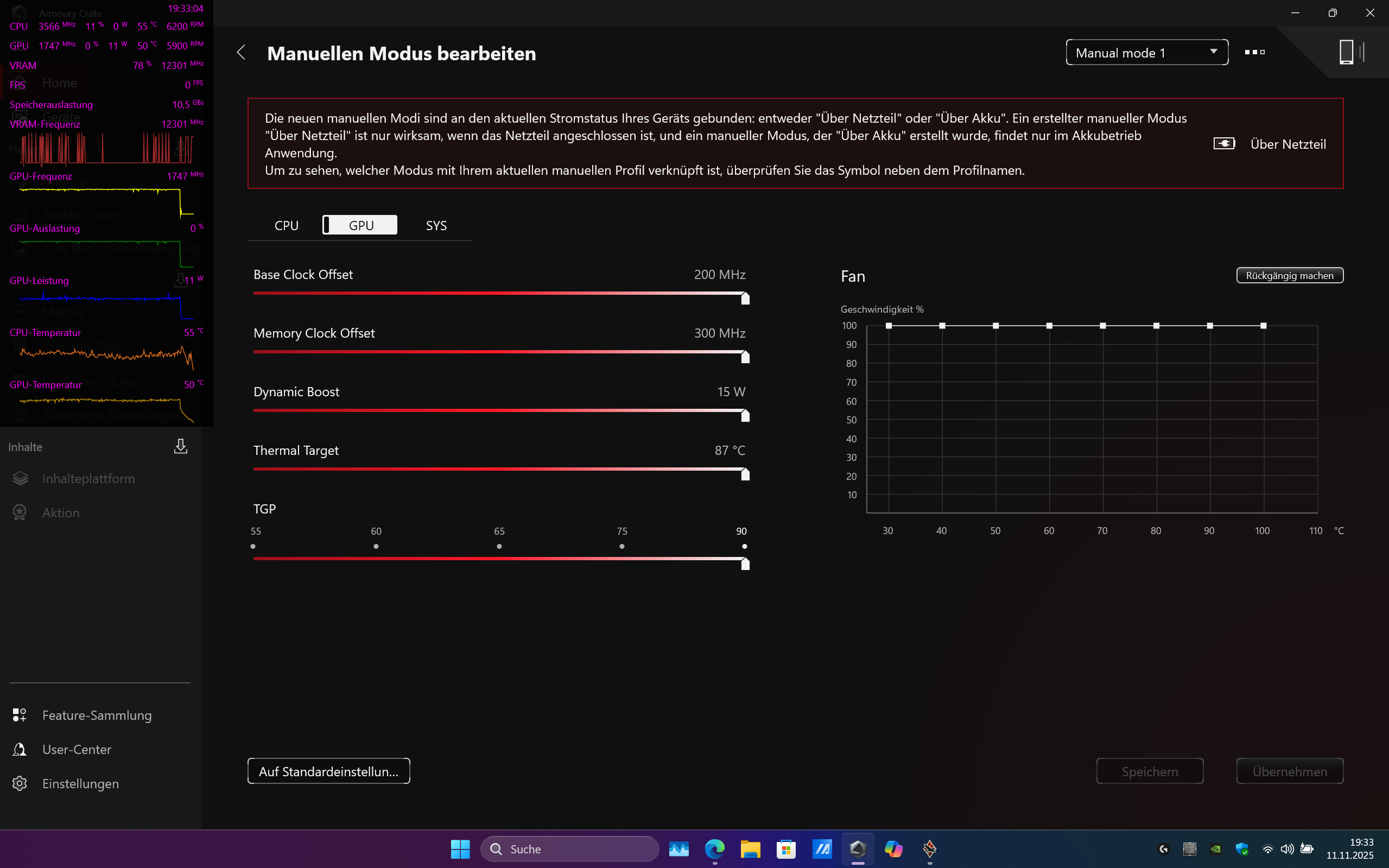Click the Rückgängig machen button
This screenshot has width=1389, height=868.
pos(1289,276)
